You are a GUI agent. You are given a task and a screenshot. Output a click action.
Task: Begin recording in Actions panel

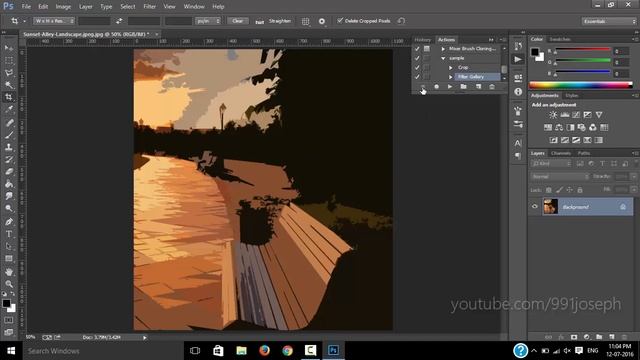click(436, 87)
